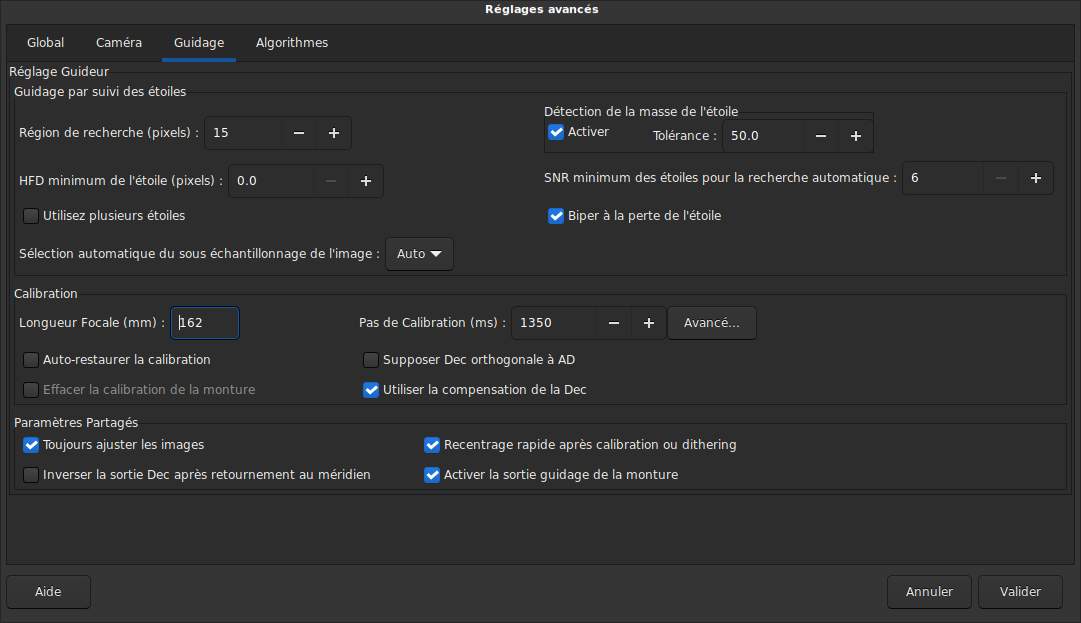Disable Biper à la perte de l'étoile
1081x623 pixels.
[556, 215]
